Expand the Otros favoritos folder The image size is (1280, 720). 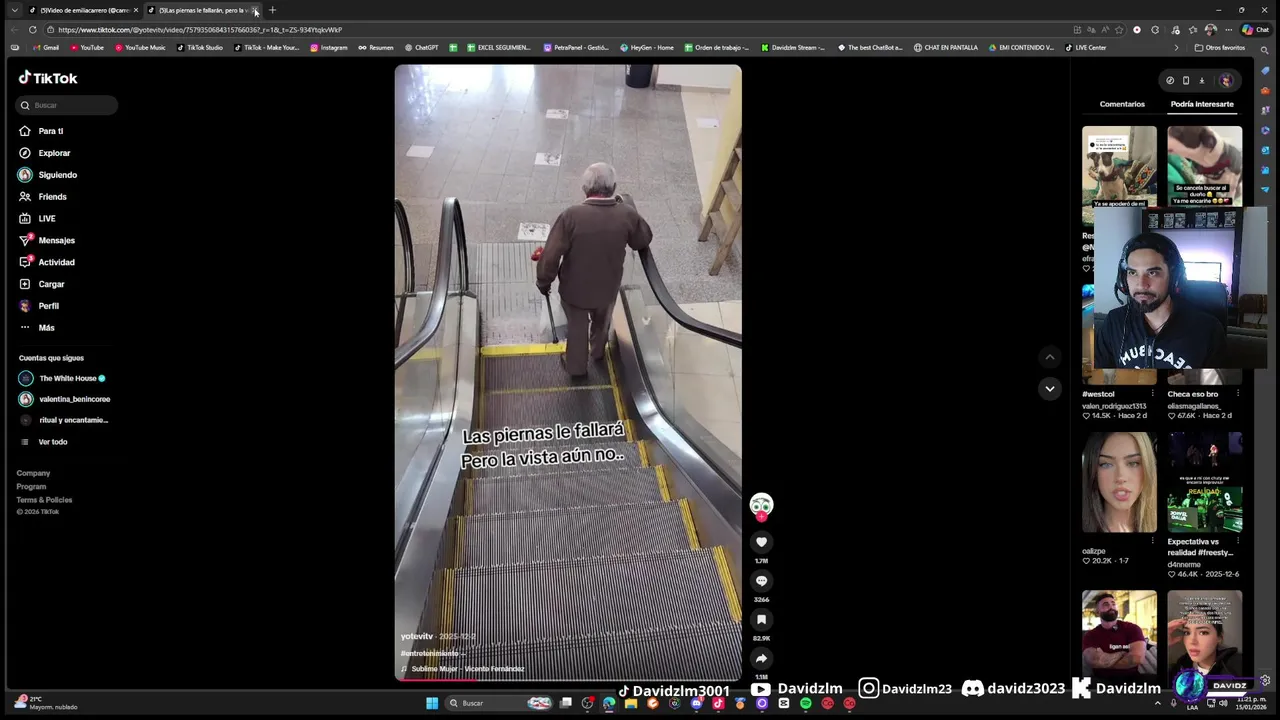pyautogui.click(x=1220, y=47)
